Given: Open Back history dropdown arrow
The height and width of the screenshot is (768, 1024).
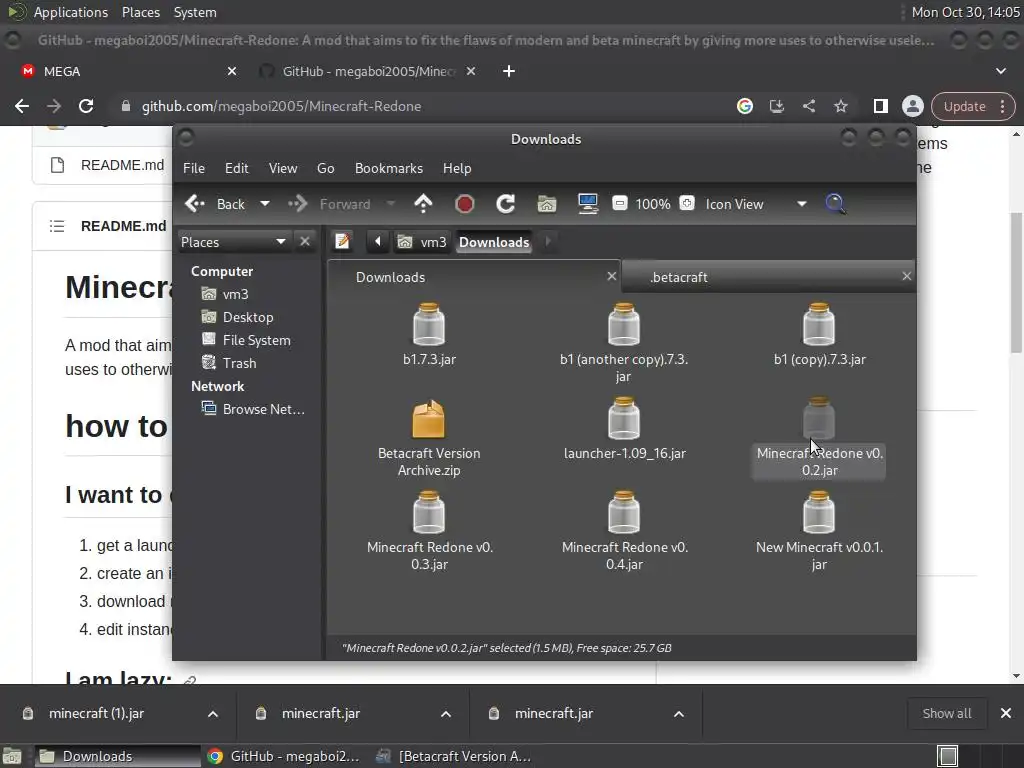Looking at the screenshot, I should pyautogui.click(x=264, y=204).
